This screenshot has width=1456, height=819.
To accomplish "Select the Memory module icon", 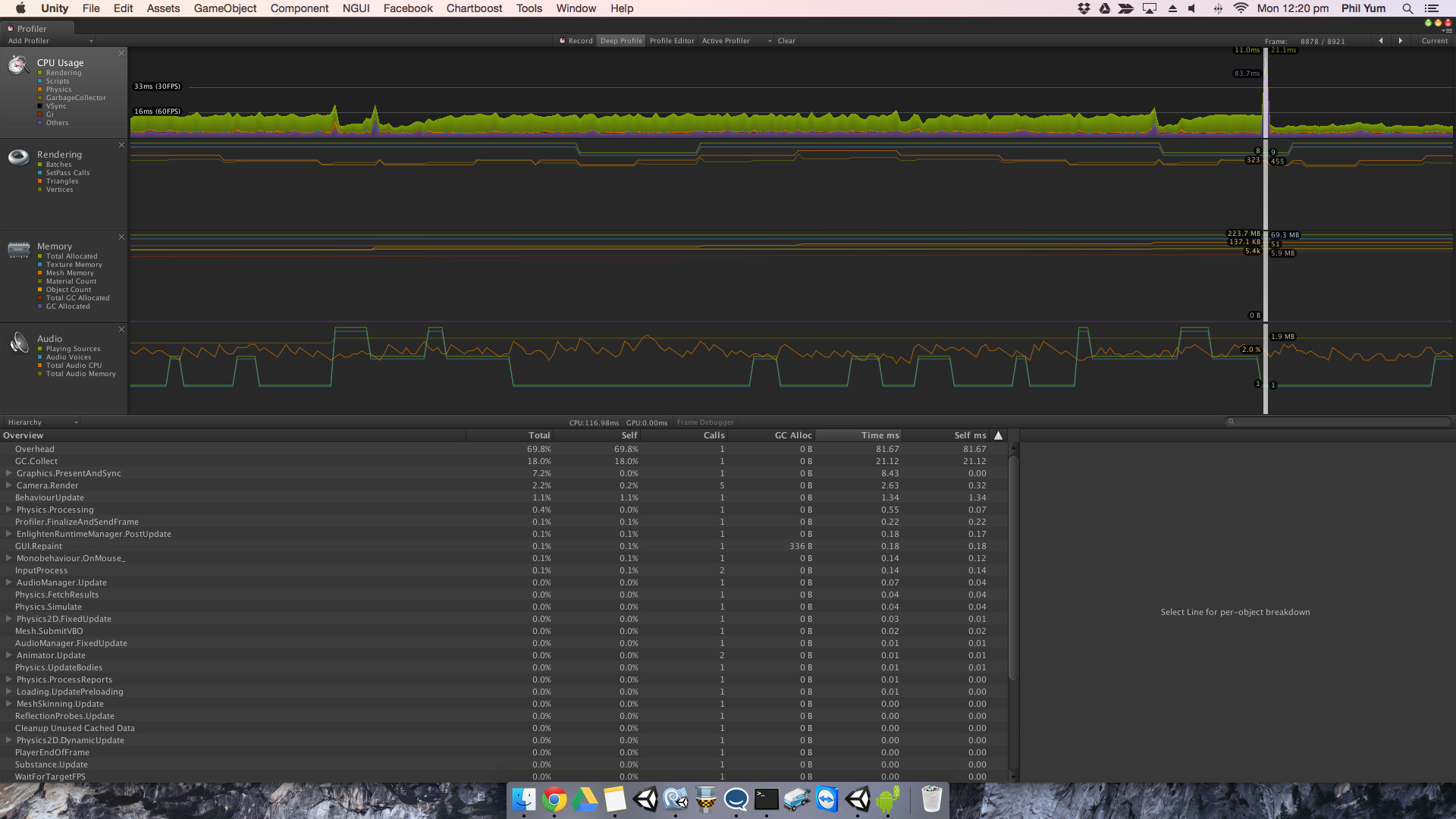I will point(18,249).
